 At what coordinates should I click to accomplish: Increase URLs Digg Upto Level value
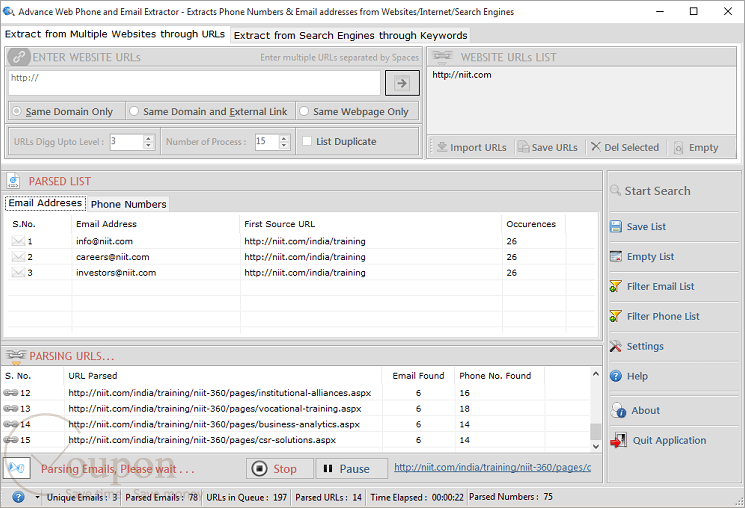point(149,138)
